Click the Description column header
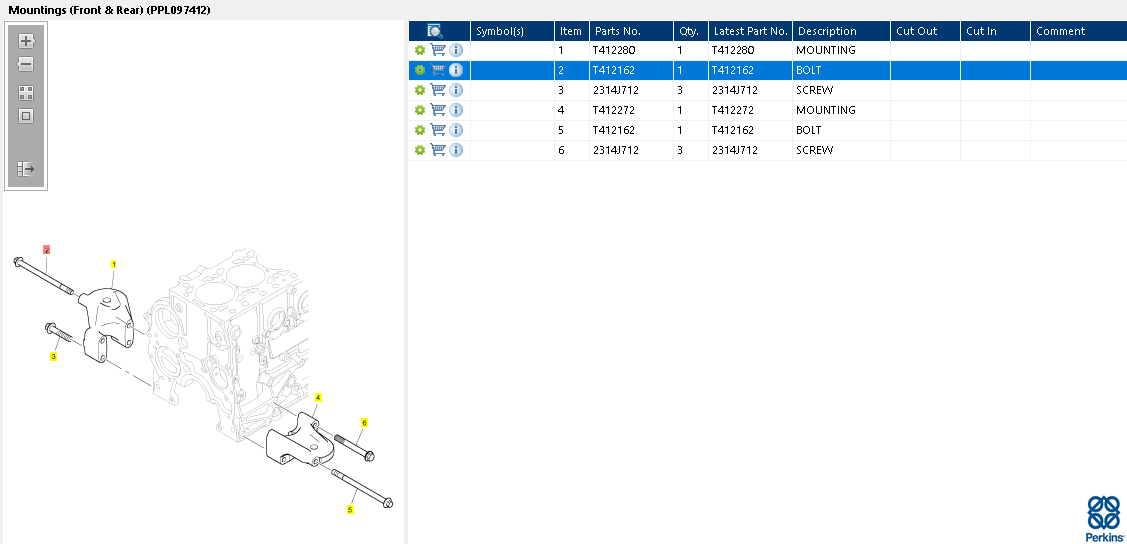Viewport: 1127px width, 544px height. click(827, 31)
